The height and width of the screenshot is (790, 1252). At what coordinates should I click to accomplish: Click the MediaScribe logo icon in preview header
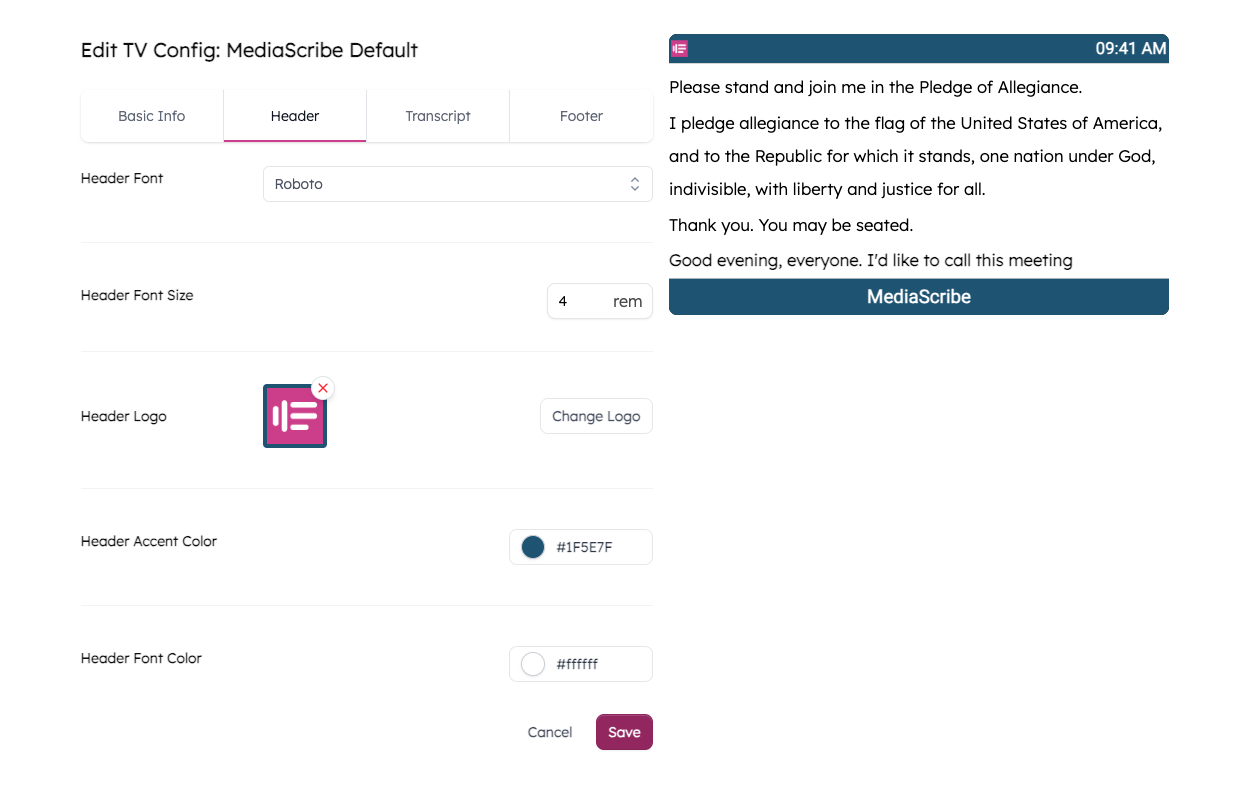coord(679,48)
